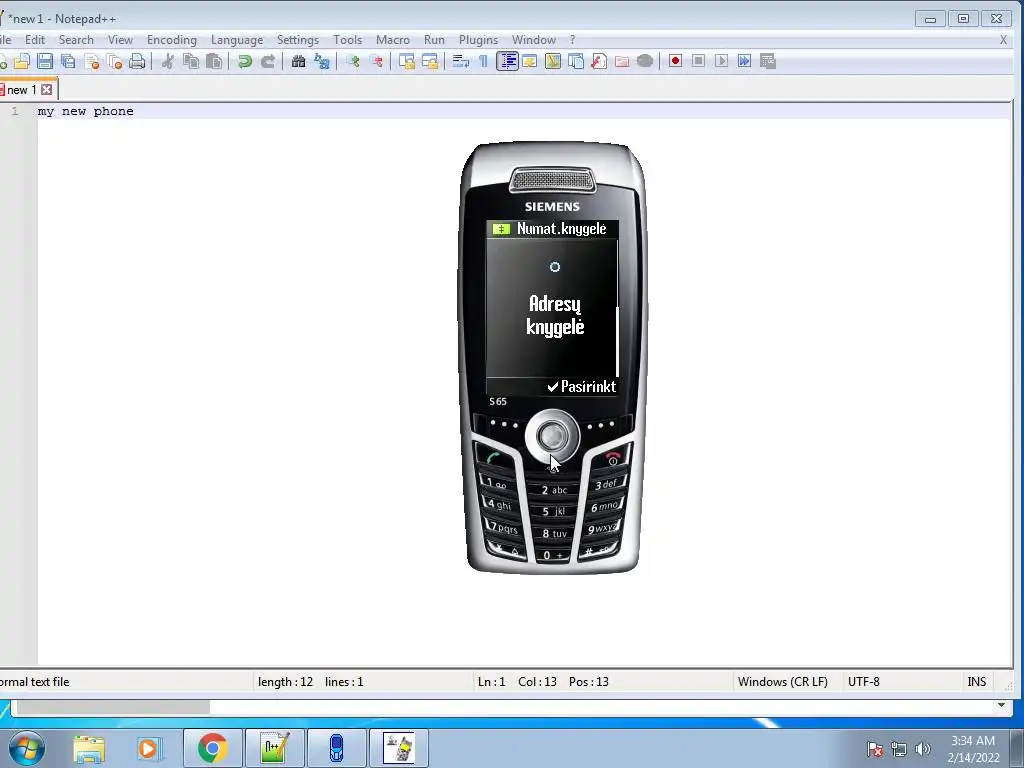Open the Tools menu
The width and height of the screenshot is (1024, 768).
[x=347, y=40]
